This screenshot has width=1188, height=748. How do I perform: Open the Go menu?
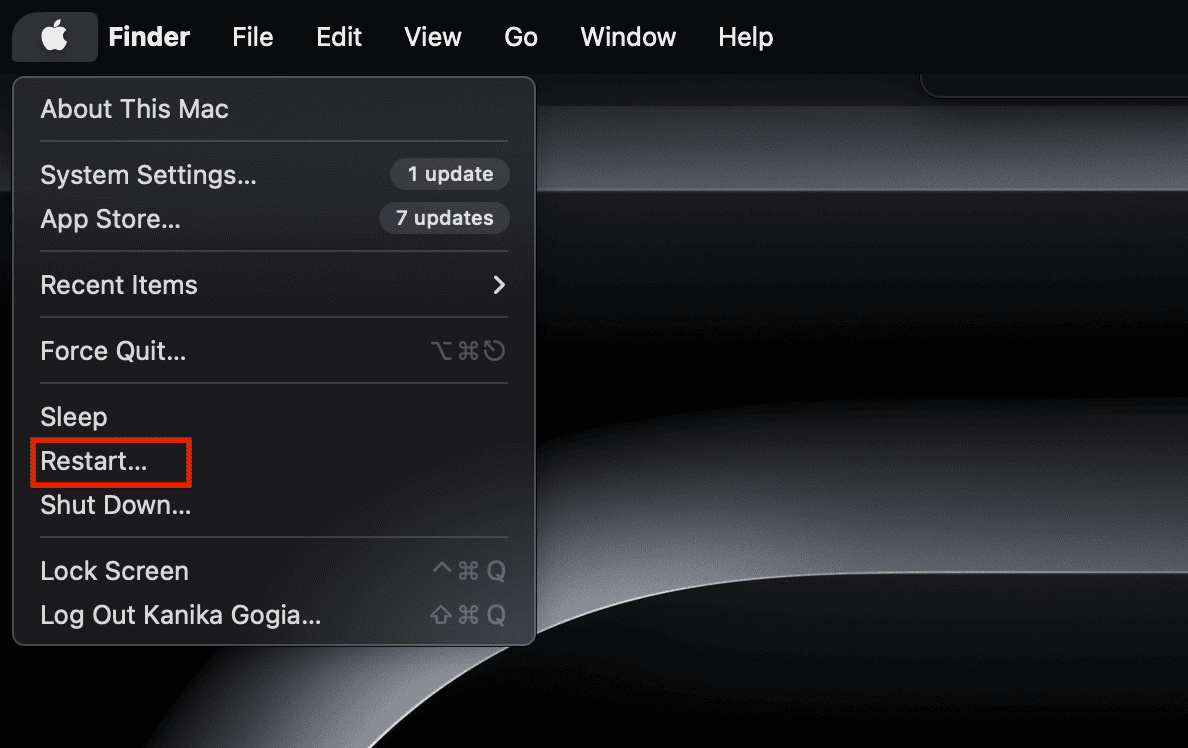point(521,37)
